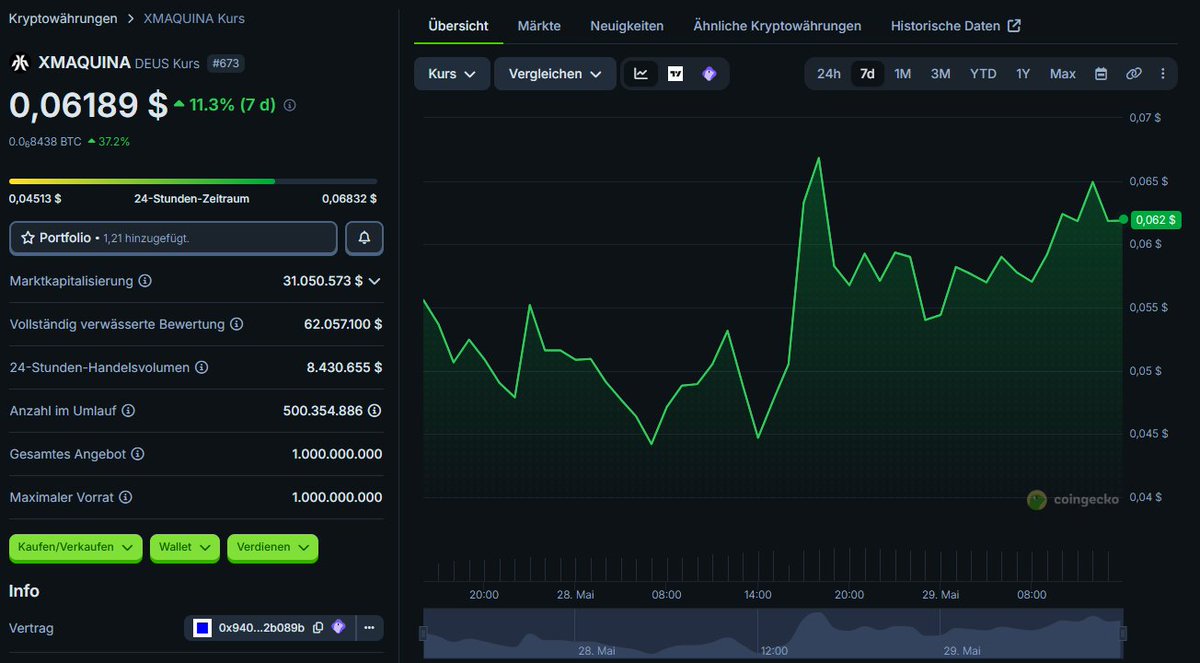The height and width of the screenshot is (663, 1200).
Task: Click info icon beside 500.354.886 value
Action: click(x=375, y=410)
